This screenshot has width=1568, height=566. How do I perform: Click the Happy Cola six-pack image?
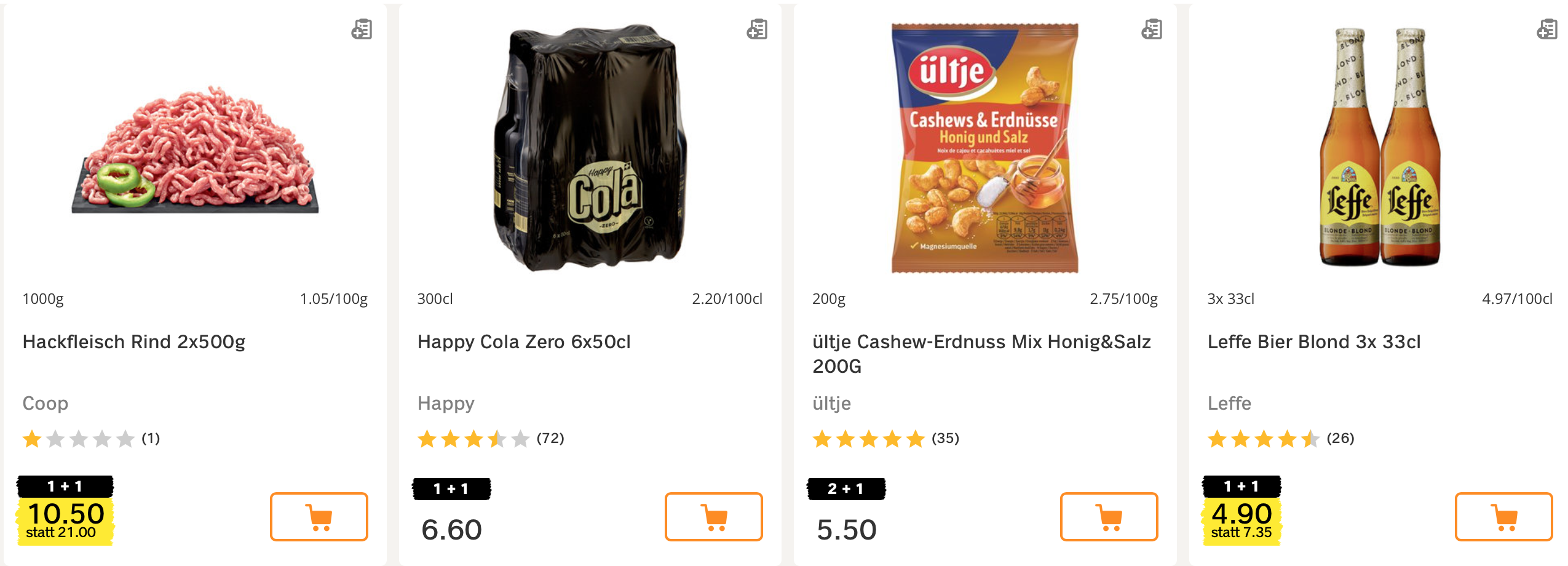pos(590,148)
